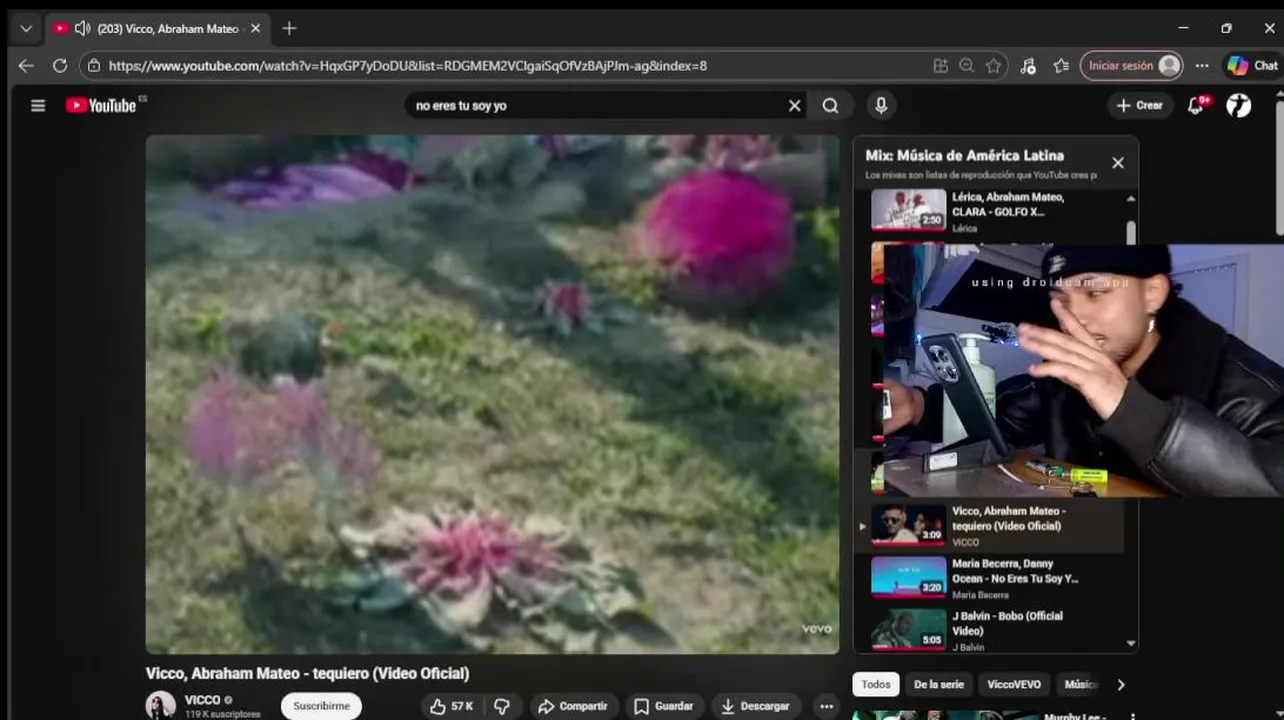Reload the current page

[x=60, y=66]
